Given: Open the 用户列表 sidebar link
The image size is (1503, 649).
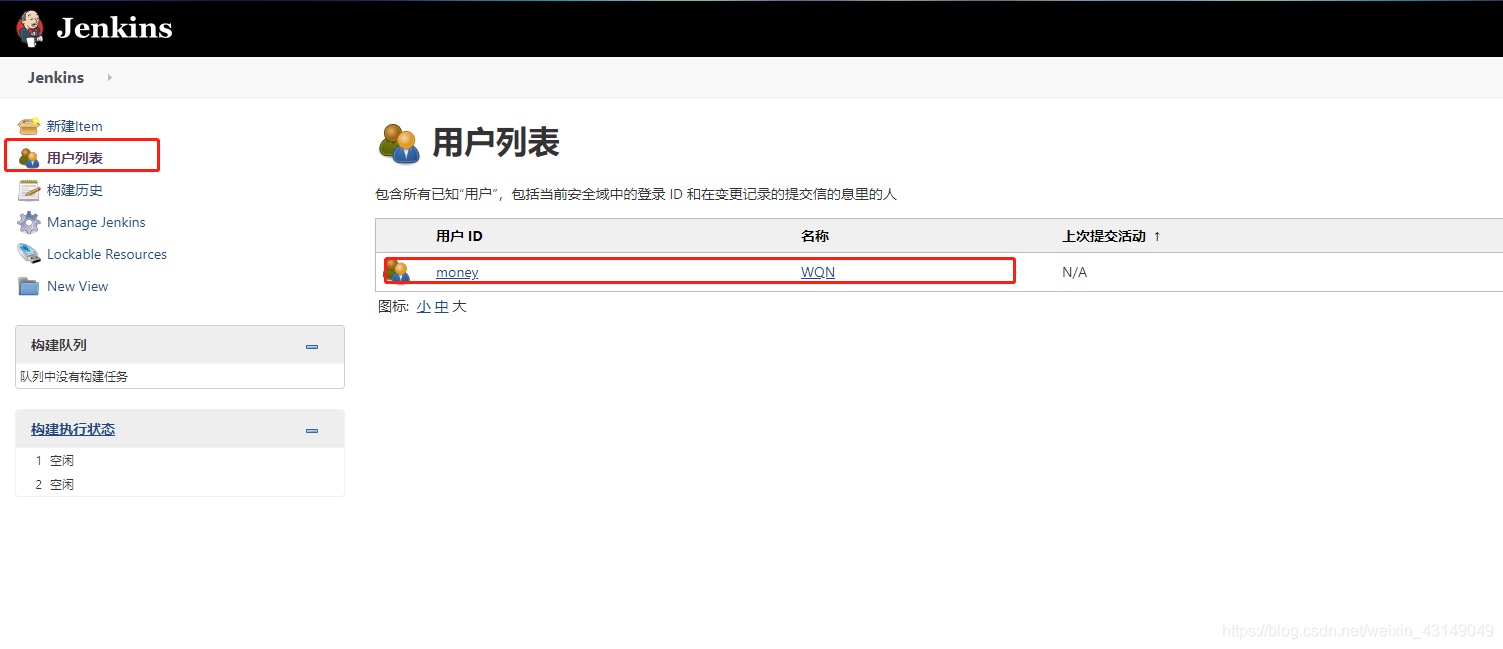Looking at the screenshot, I should (x=75, y=158).
